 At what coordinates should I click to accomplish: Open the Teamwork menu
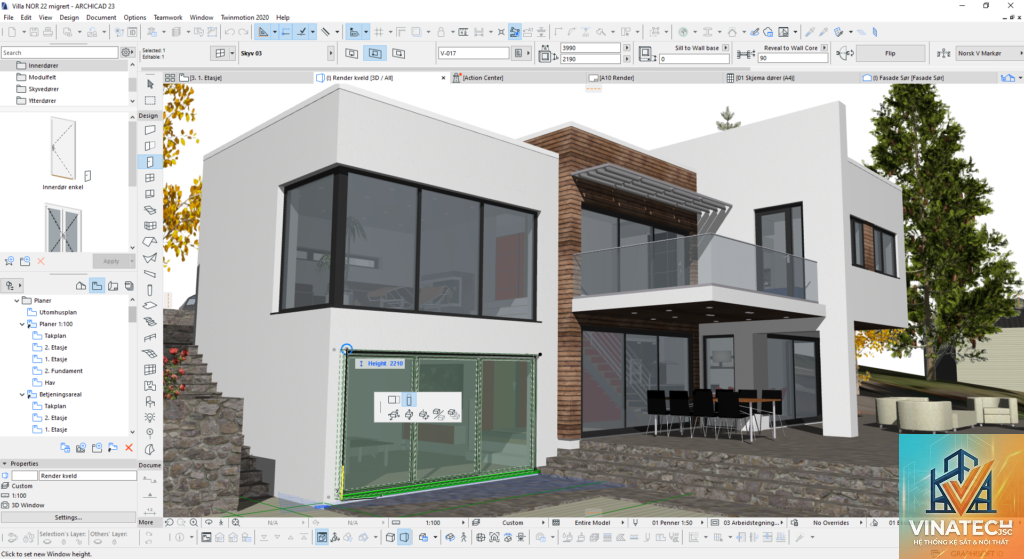click(168, 18)
